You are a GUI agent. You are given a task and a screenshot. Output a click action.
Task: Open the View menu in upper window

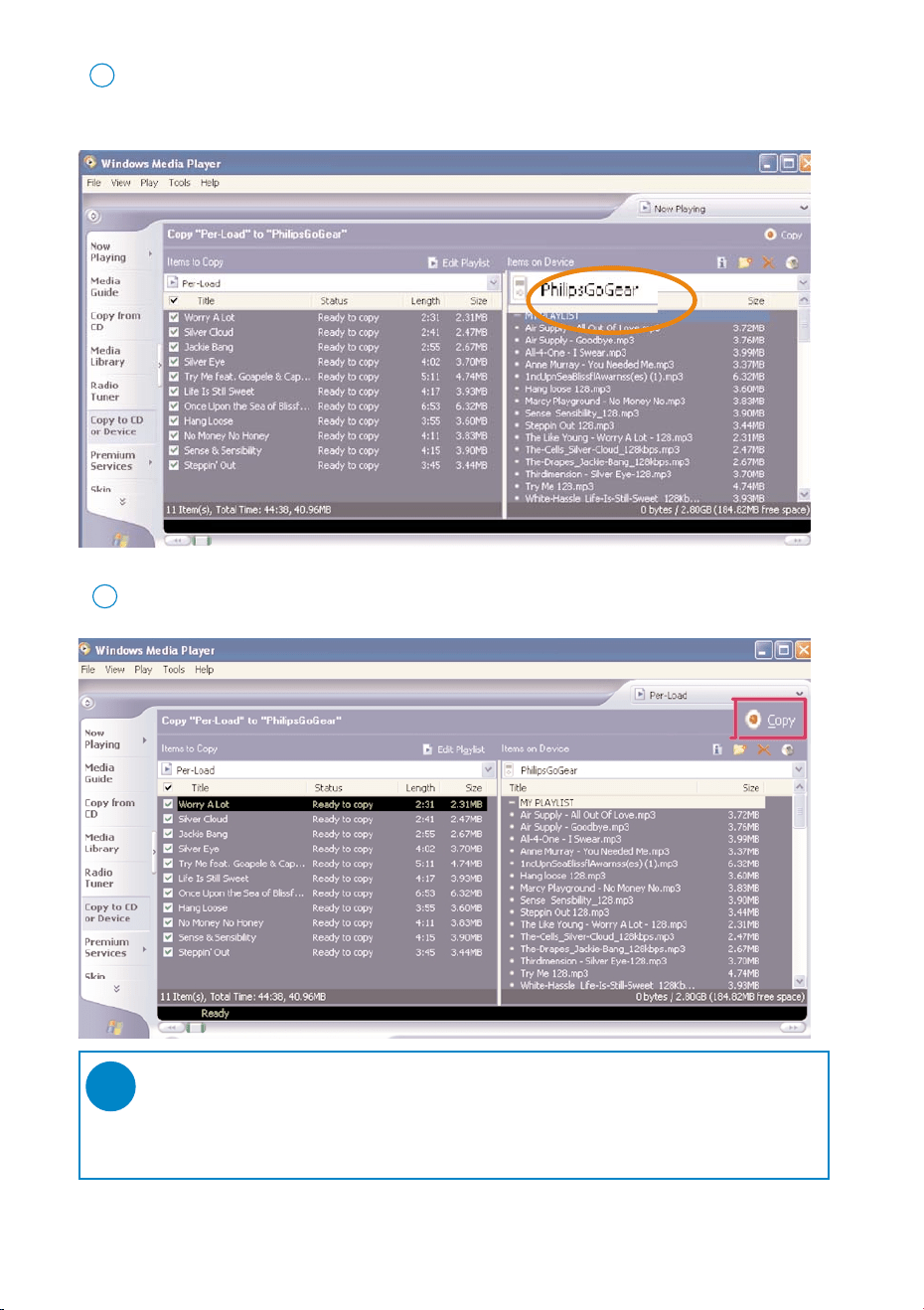point(121,183)
